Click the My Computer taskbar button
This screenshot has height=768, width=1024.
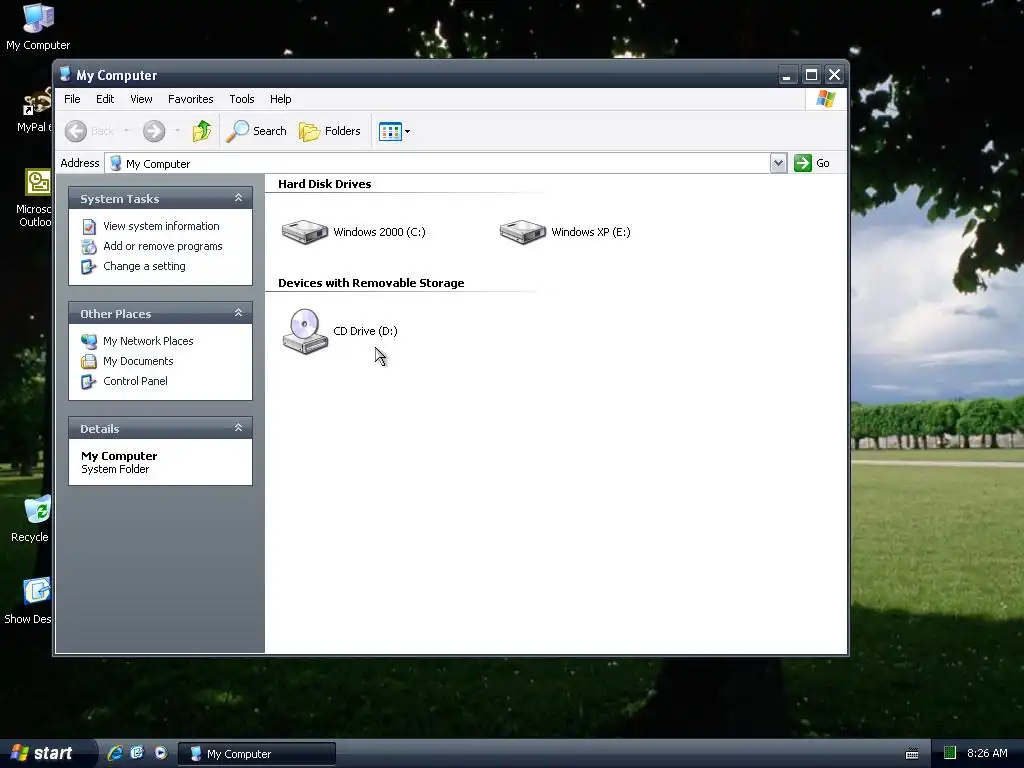click(257, 754)
